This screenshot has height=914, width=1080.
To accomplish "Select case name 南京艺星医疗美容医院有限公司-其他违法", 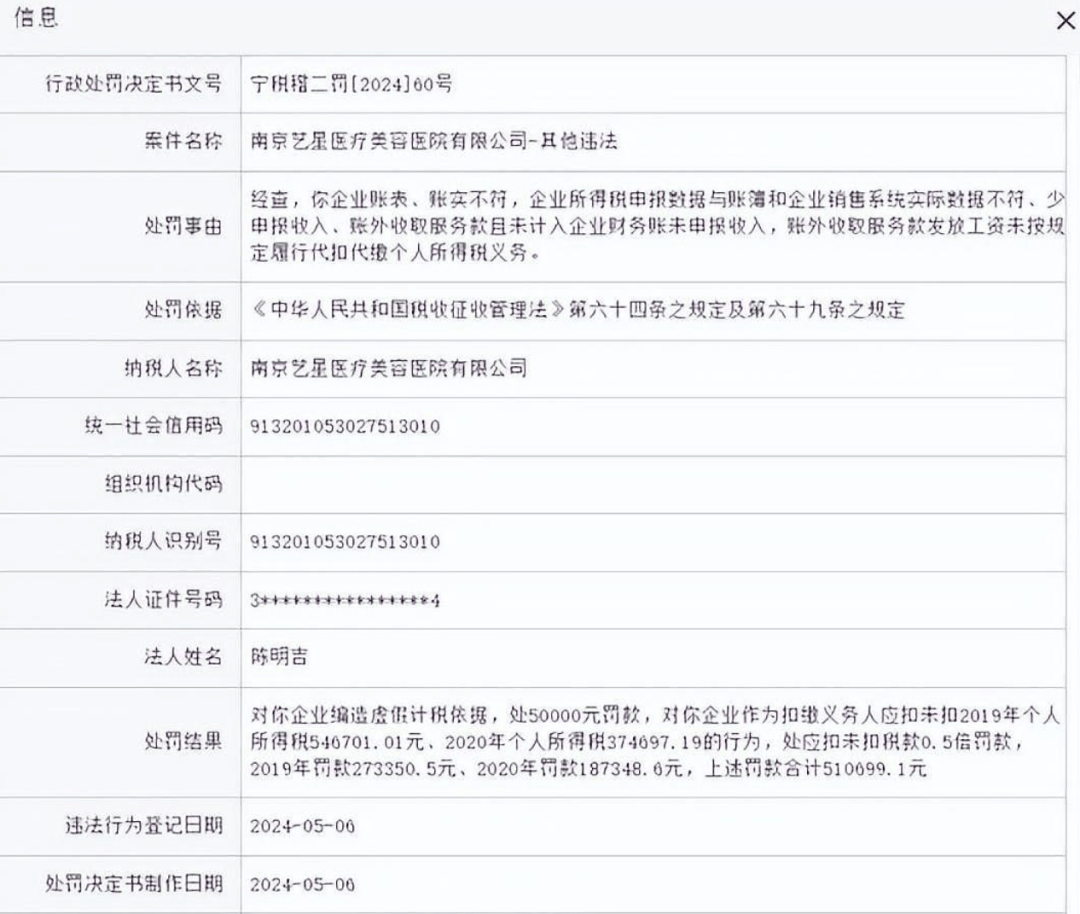I will pyautogui.click(x=434, y=141).
